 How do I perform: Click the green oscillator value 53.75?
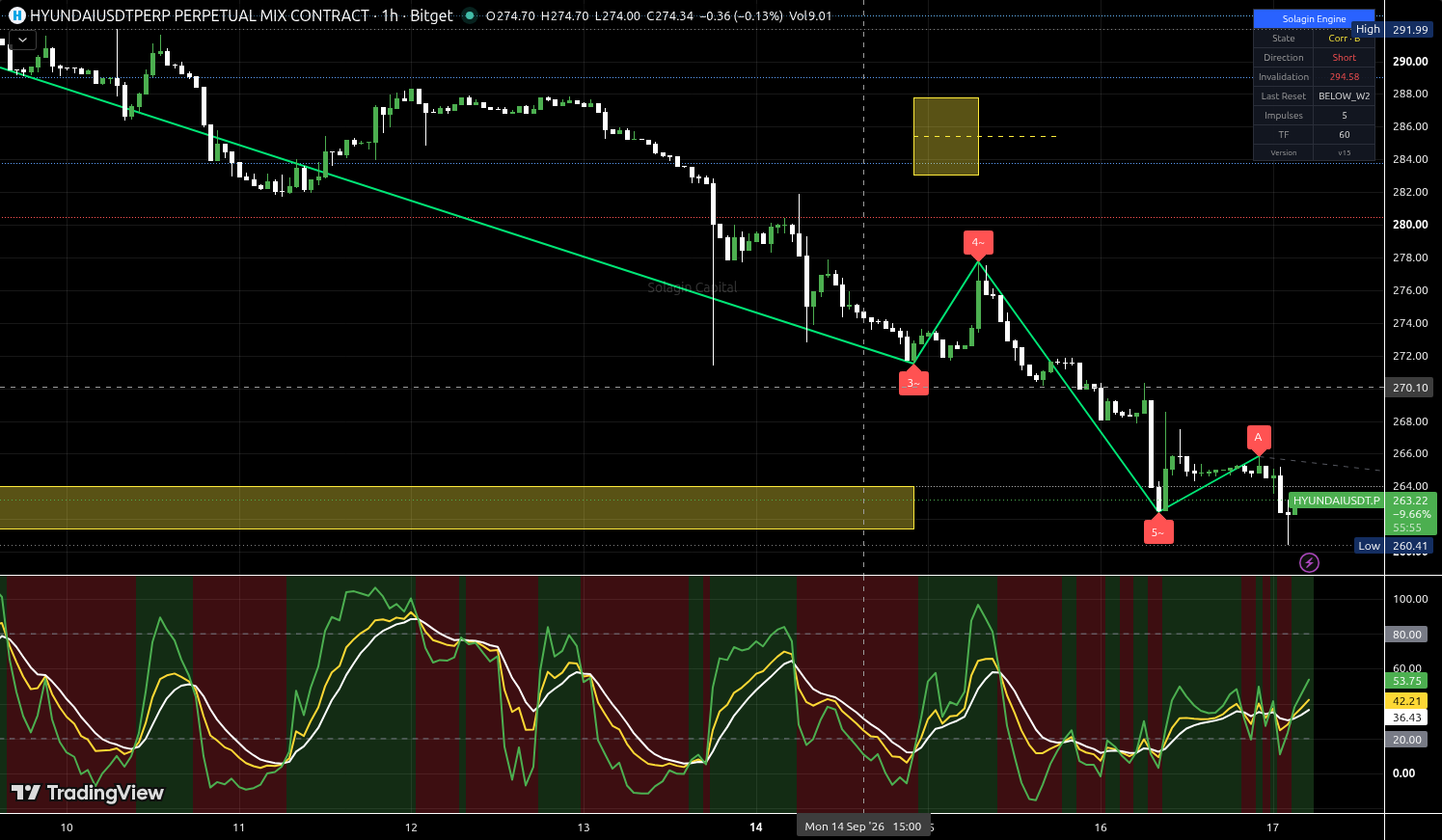point(1407,680)
